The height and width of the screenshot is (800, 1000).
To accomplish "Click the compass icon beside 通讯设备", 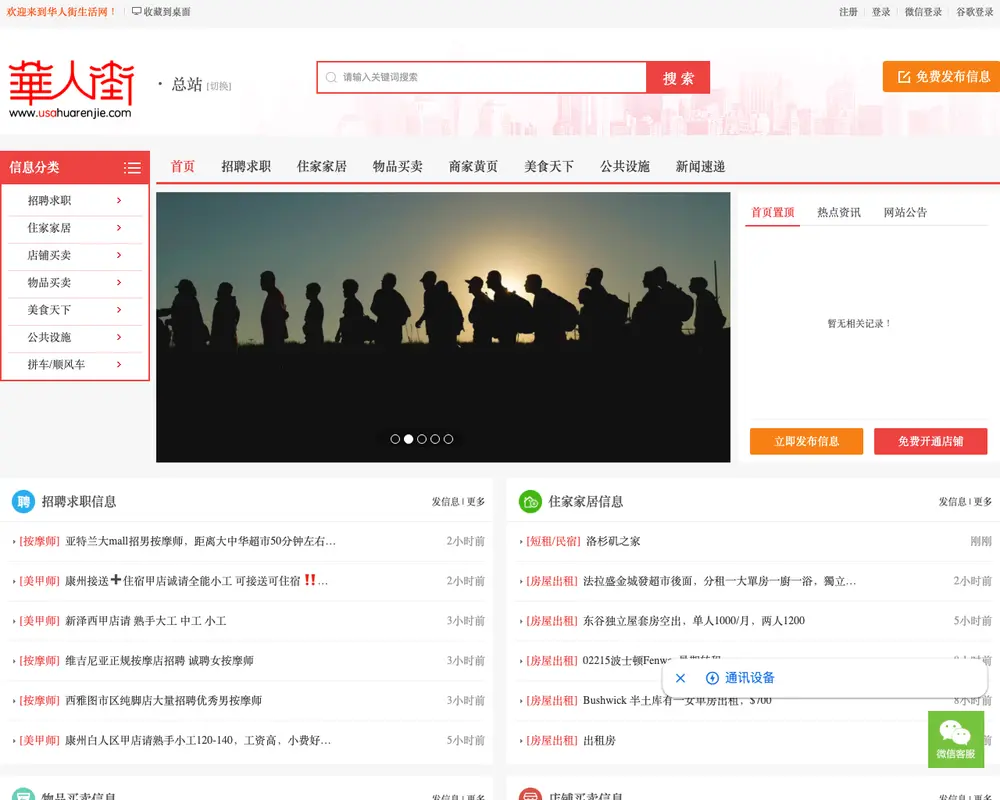I will pos(712,678).
